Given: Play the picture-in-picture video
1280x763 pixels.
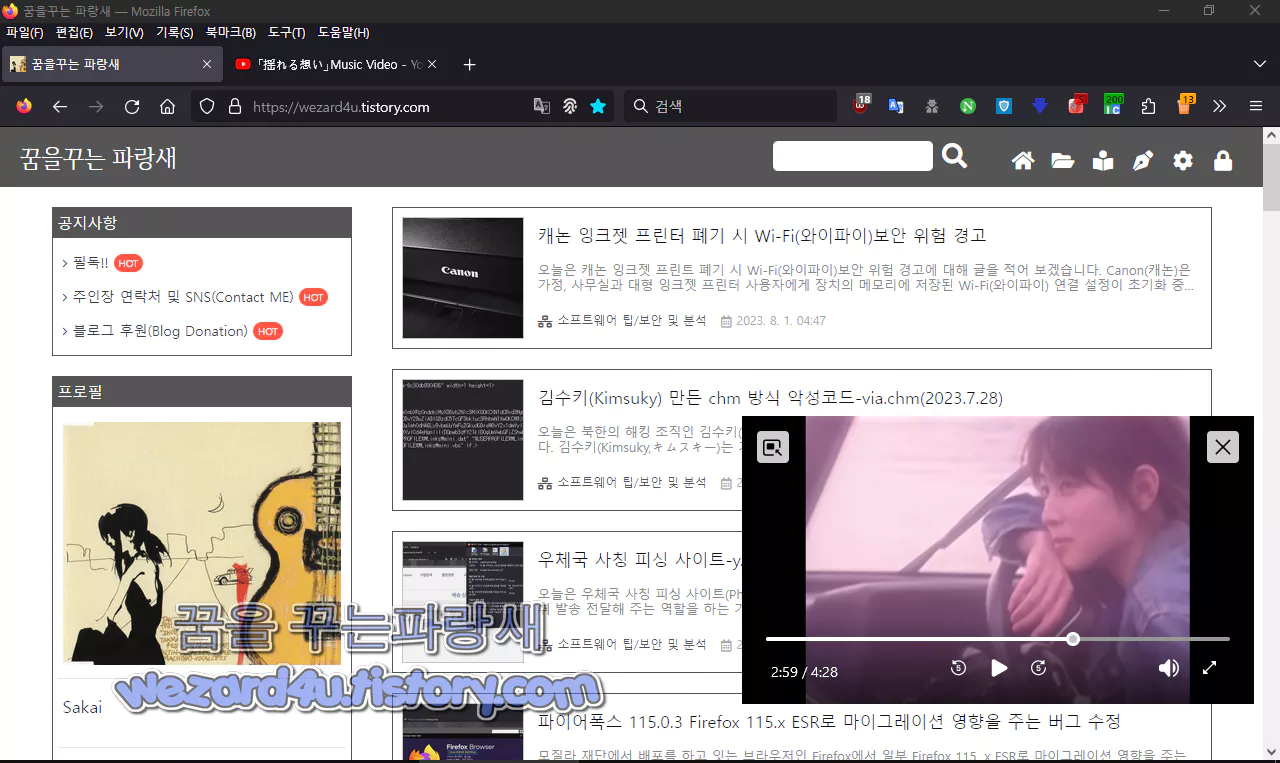Looking at the screenshot, I should point(999,668).
